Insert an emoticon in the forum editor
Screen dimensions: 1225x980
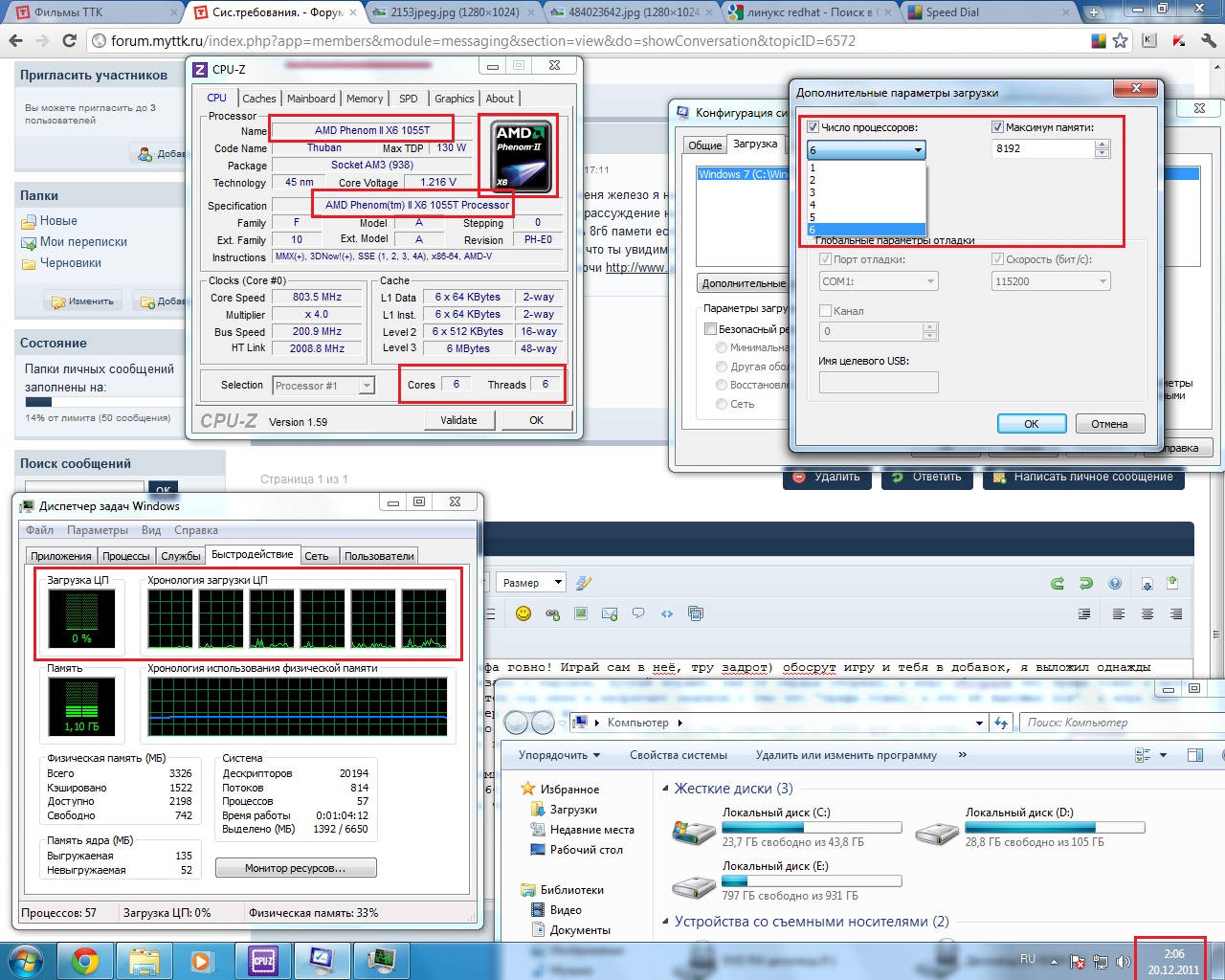523,613
